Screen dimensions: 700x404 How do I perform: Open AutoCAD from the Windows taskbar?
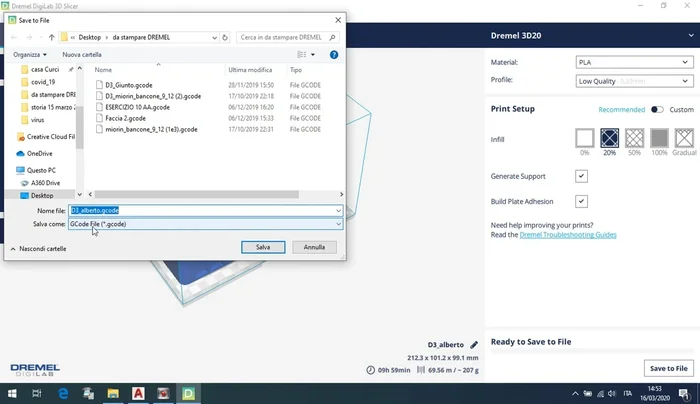click(x=136, y=394)
